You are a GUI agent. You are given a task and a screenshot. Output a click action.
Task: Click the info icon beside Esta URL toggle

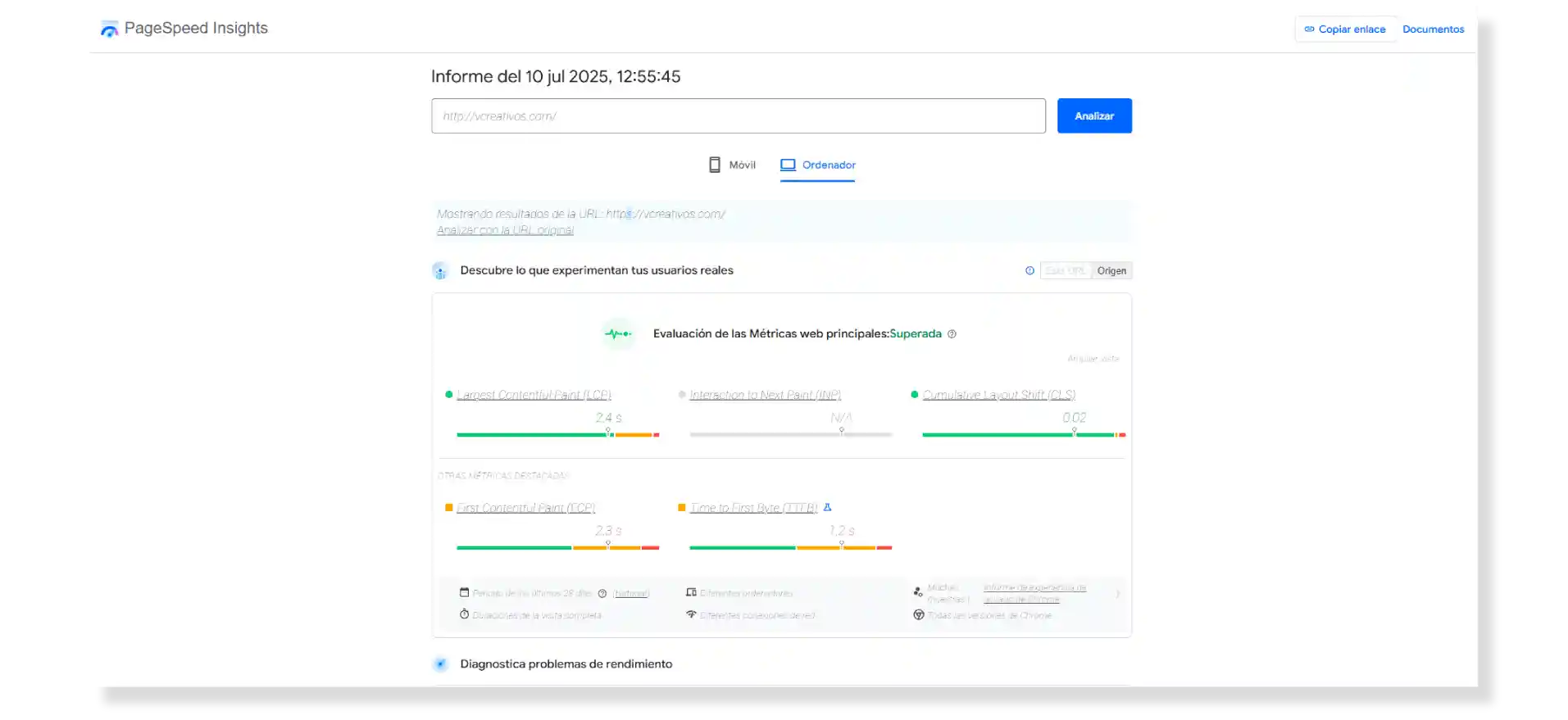1029,270
